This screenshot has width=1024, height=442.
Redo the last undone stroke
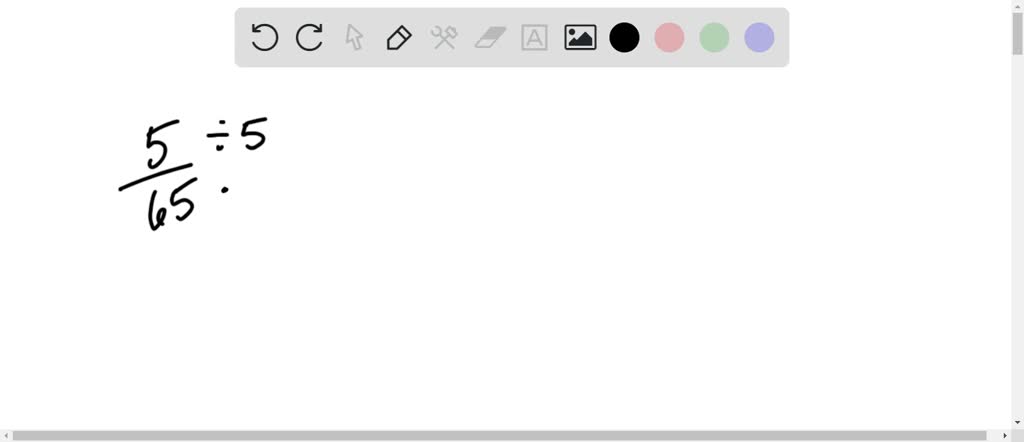[309, 37]
